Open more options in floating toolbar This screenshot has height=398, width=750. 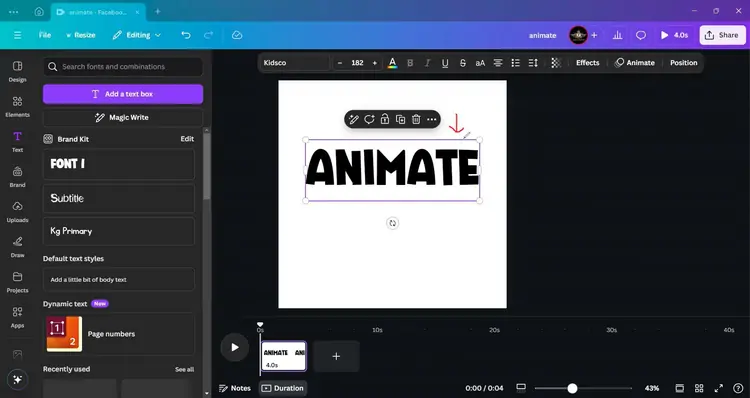(431, 120)
